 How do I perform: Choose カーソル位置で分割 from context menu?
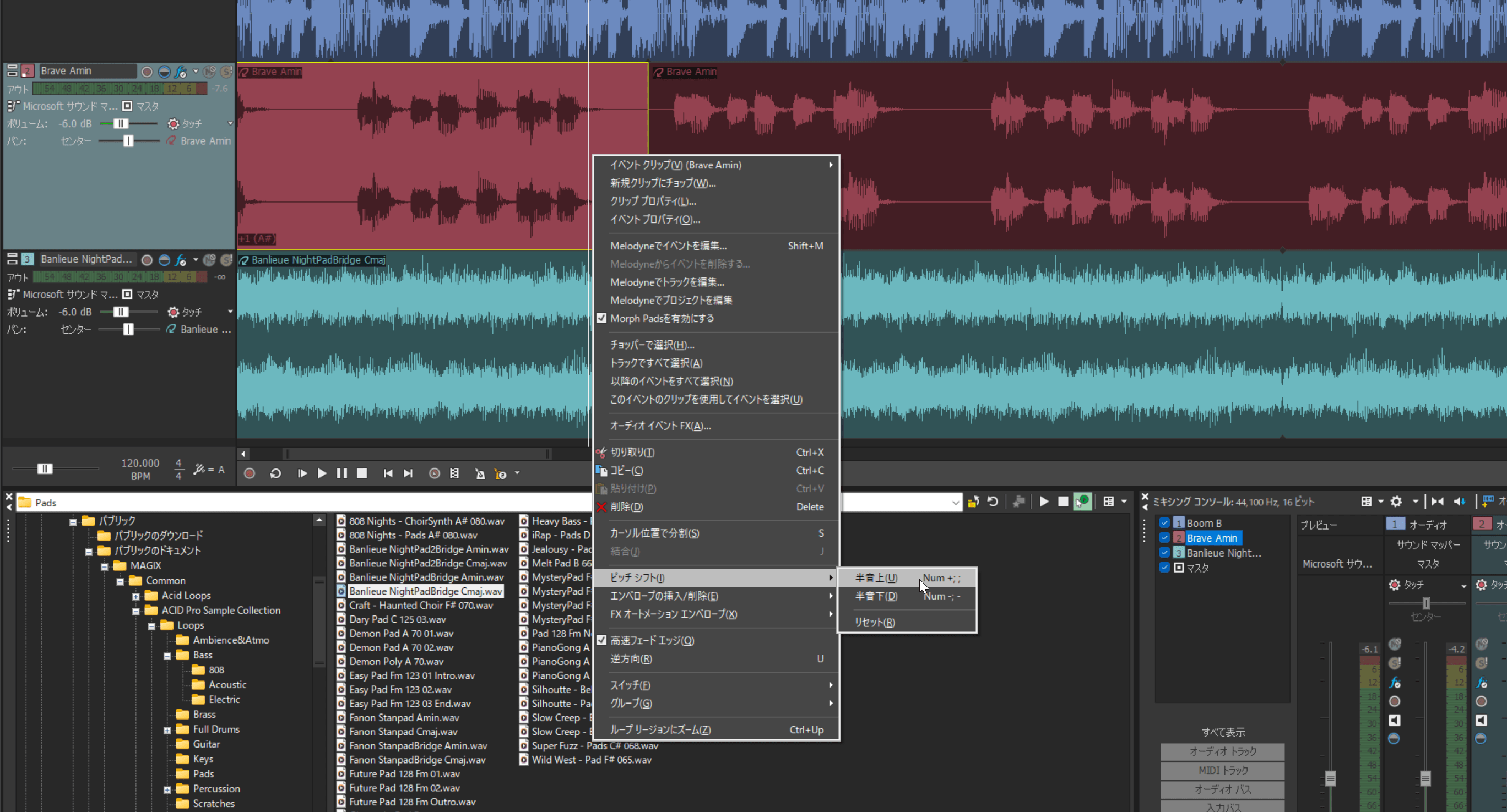(654, 533)
